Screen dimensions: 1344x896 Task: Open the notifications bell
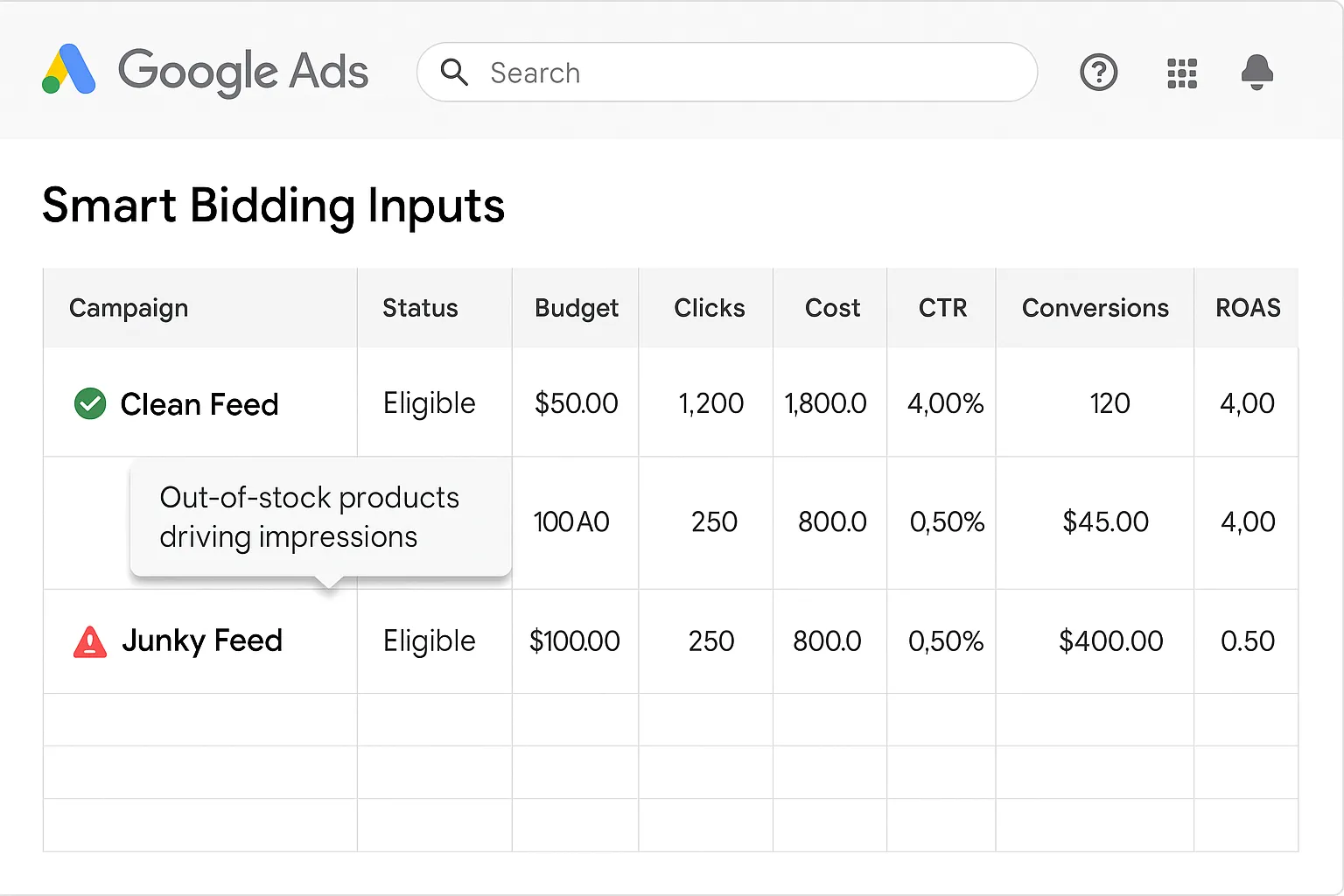(x=1258, y=73)
